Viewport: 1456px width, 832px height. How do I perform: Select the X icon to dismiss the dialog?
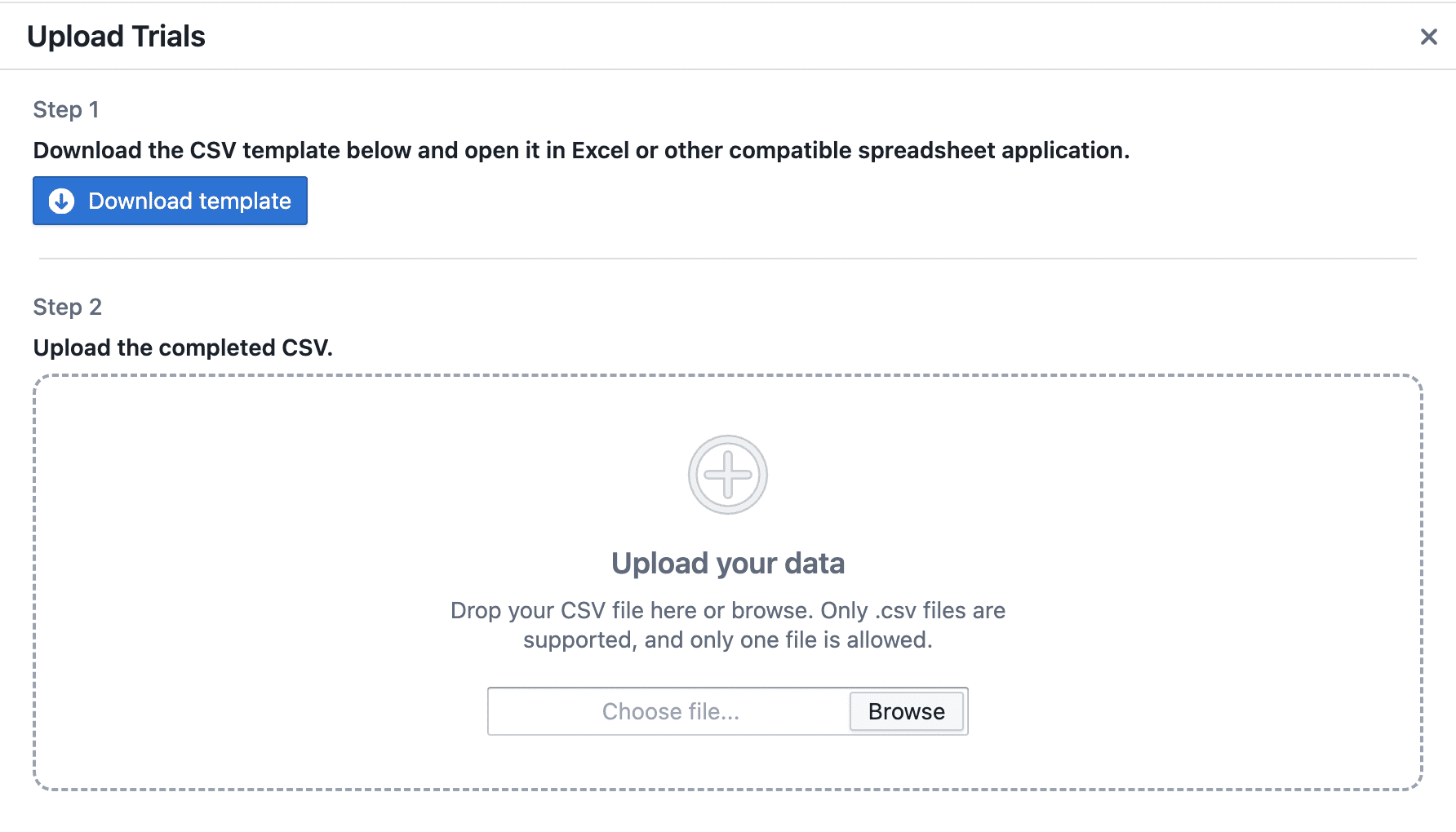pyautogui.click(x=1429, y=36)
